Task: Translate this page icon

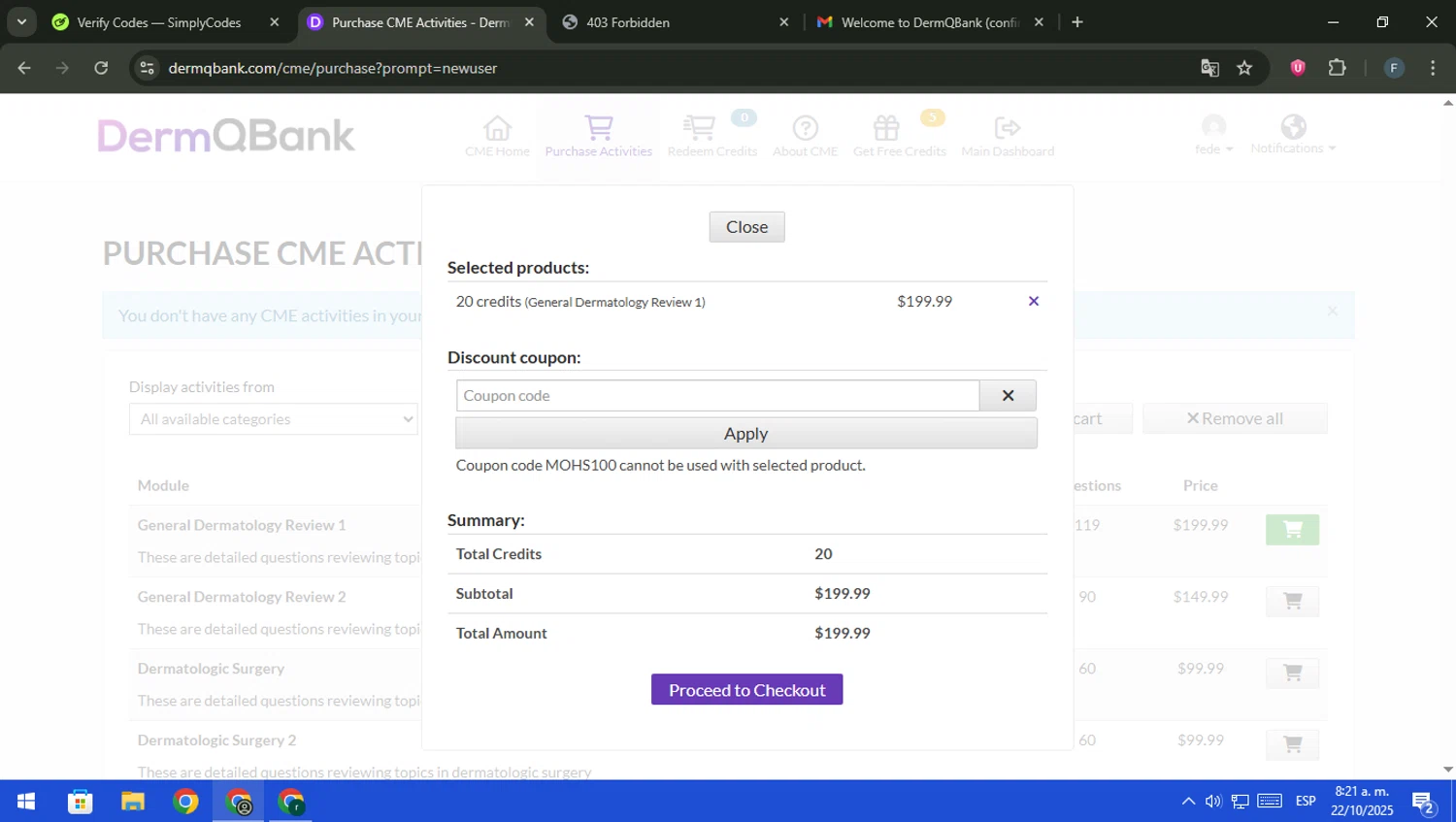Action: (x=1209, y=68)
